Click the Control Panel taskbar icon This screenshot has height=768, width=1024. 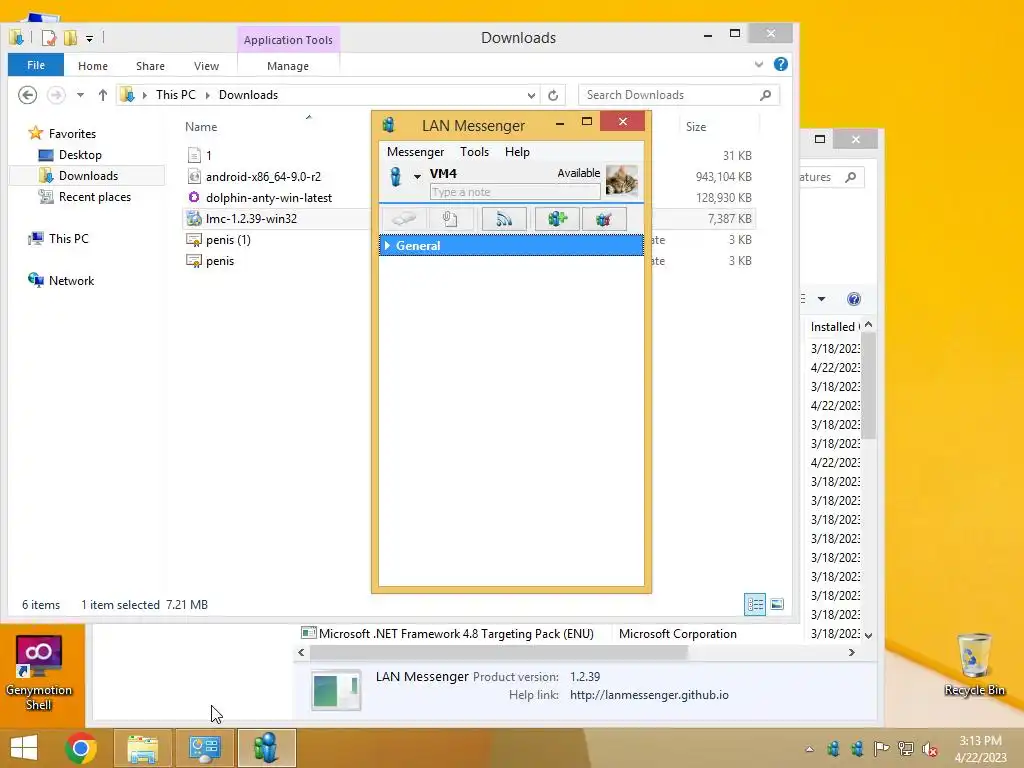coord(204,748)
